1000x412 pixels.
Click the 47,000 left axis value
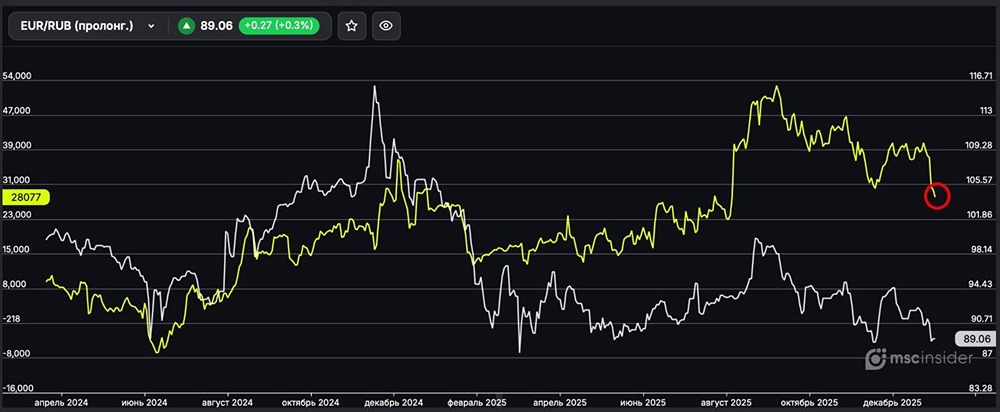click(17, 111)
